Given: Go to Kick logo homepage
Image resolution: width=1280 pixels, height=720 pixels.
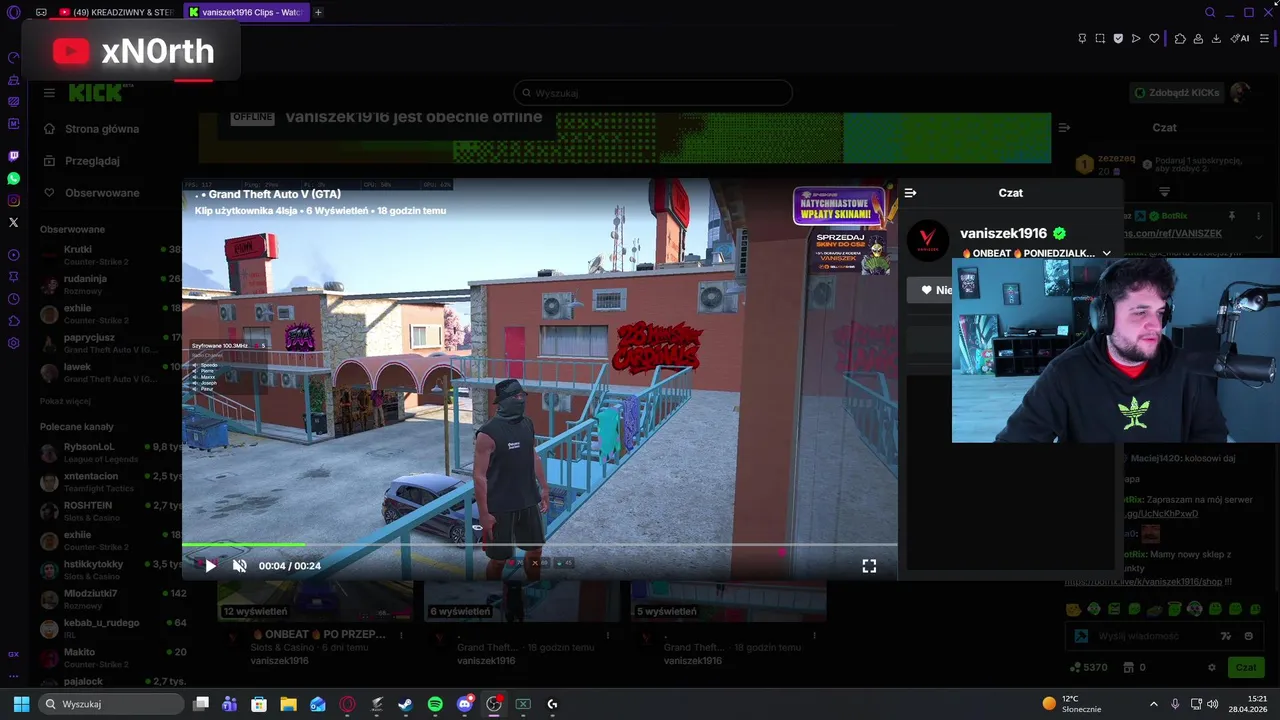Looking at the screenshot, I should click(x=96, y=93).
